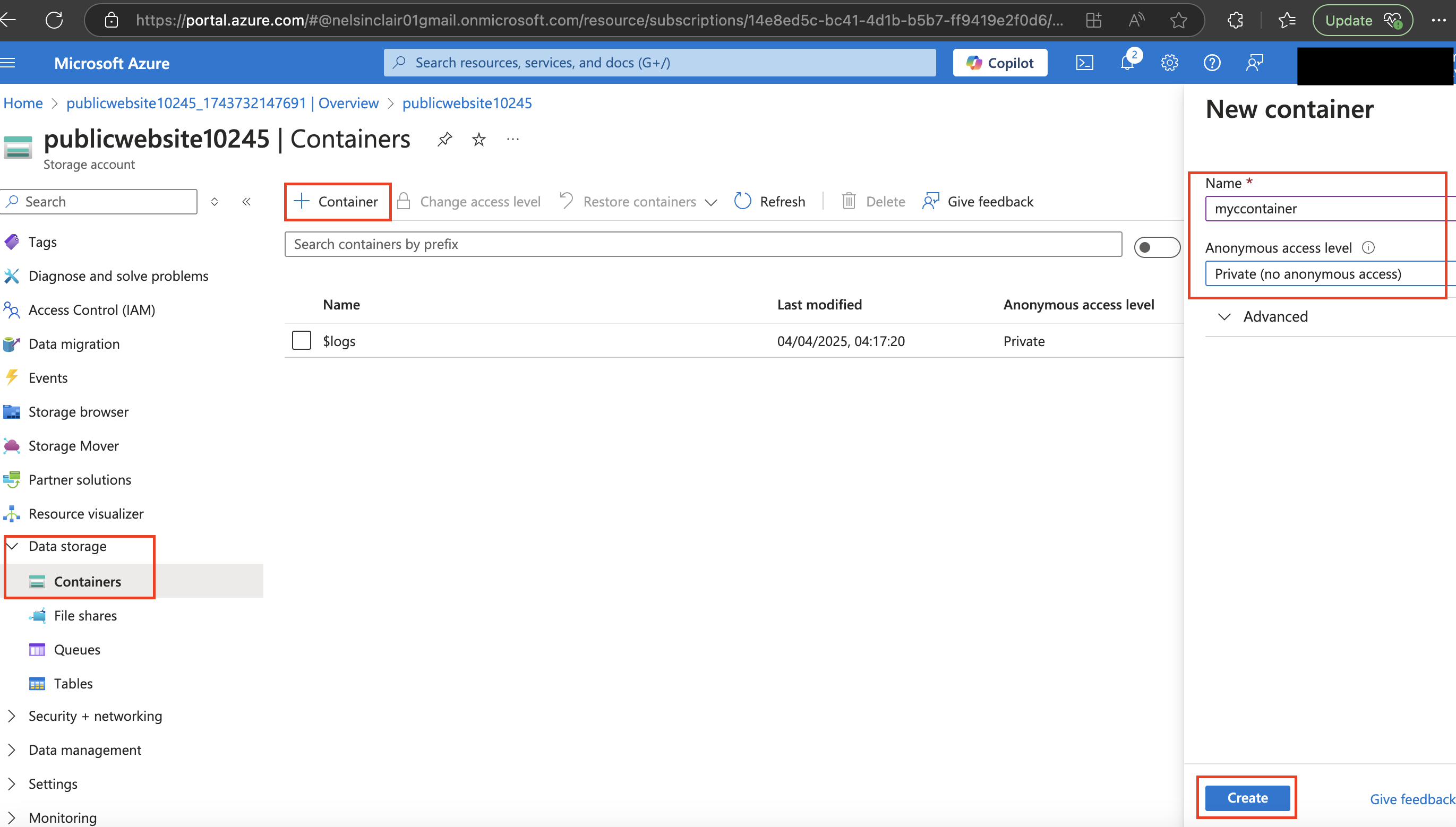Pin the Containers blade with pin icon

(445, 139)
